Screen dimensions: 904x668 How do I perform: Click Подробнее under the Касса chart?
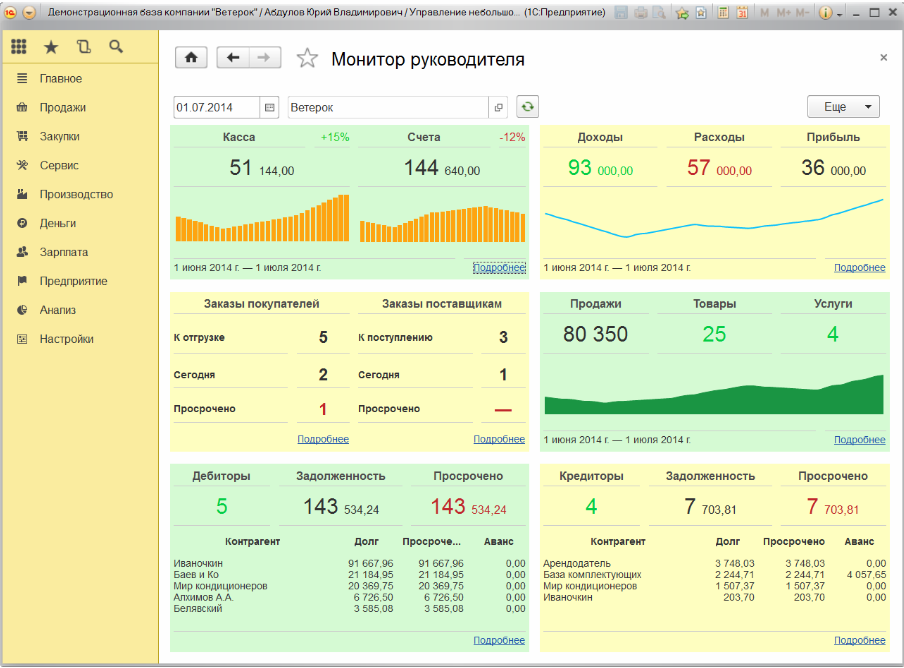click(x=498, y=268)
